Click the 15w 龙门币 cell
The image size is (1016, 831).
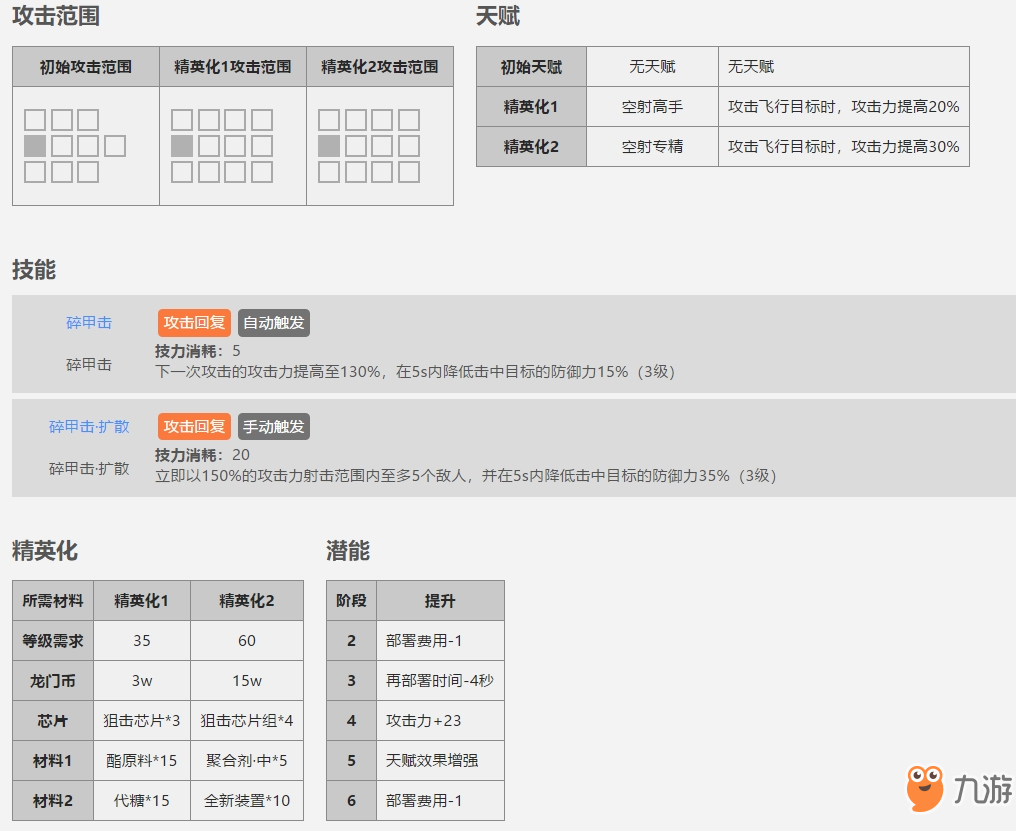pos(247,681)
